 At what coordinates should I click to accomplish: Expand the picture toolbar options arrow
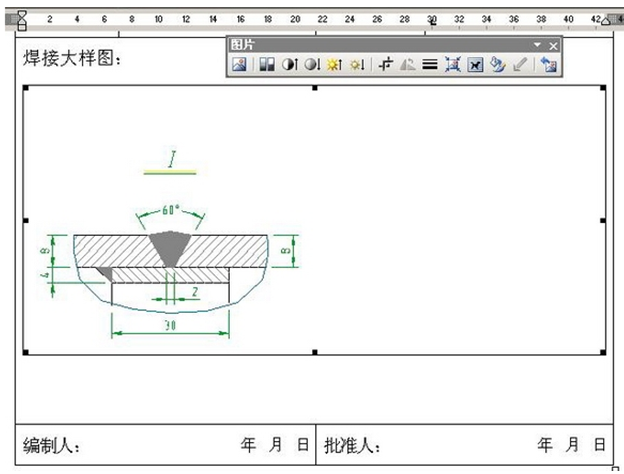click(537, 46)
